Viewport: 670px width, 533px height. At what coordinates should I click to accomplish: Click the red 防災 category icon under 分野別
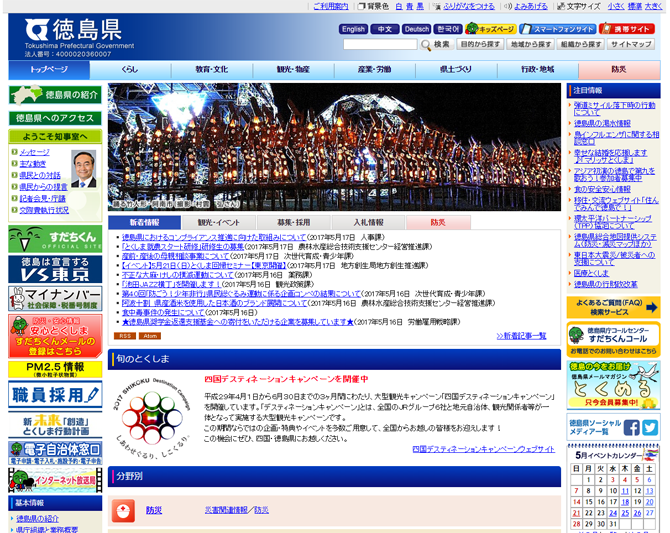123,510
